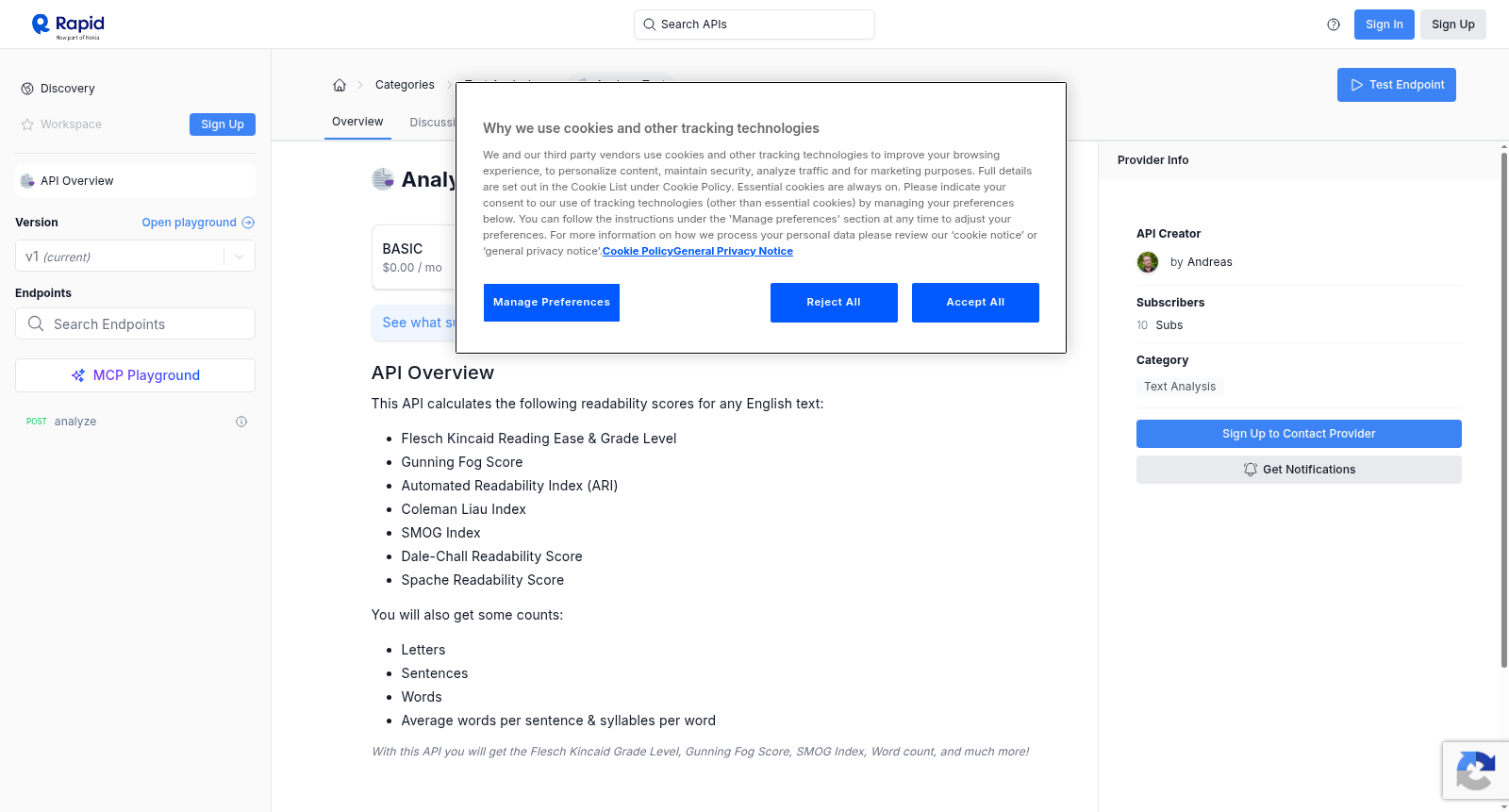Image resolution: width=1509 pixels, height=812 pixels.
Task: Click the 'Provider Info' heading
Action: click(1152, 160)
